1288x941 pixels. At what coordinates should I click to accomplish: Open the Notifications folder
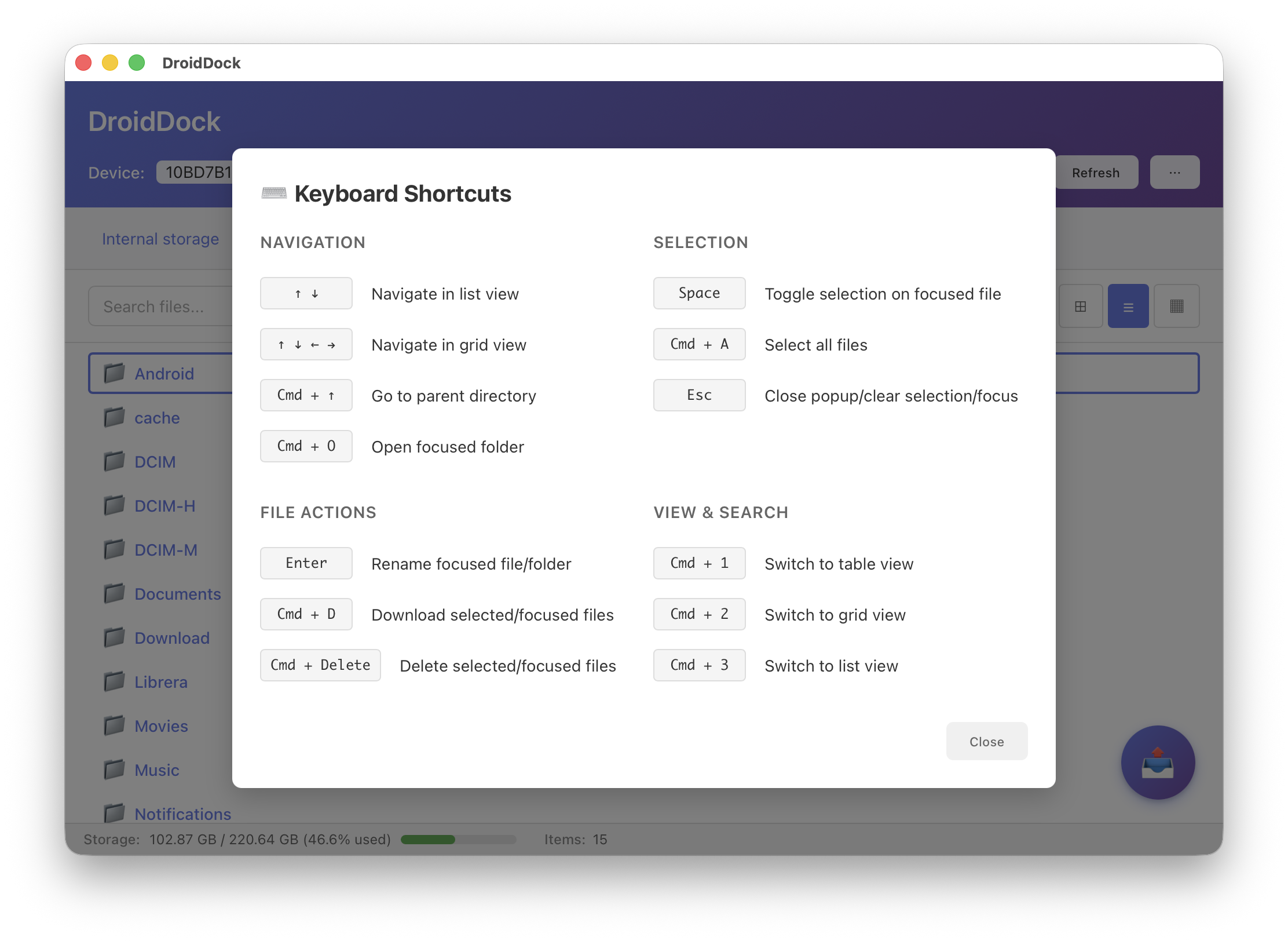tap(182, 814)
